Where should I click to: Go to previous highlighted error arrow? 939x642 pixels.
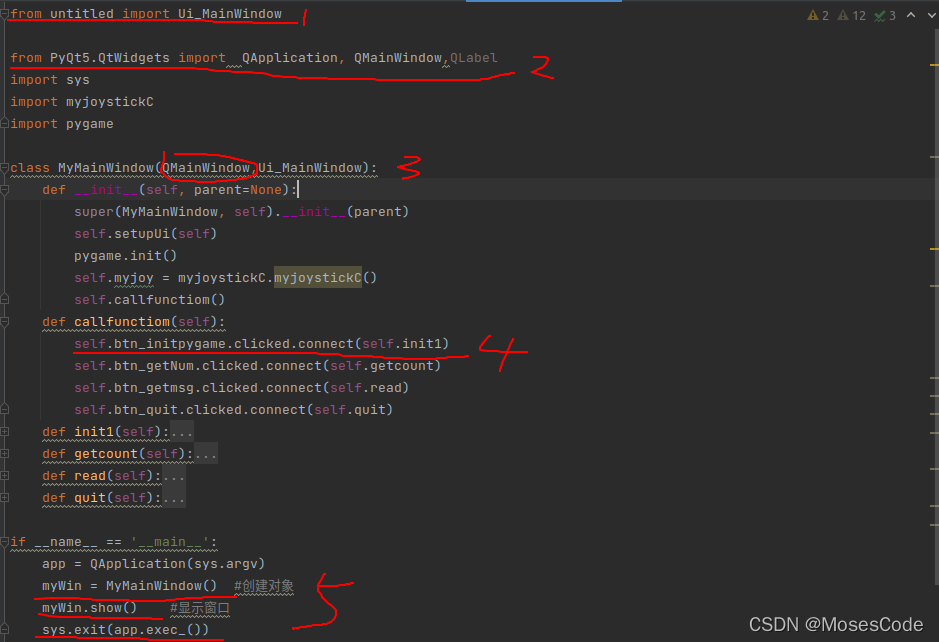[911, 15]
